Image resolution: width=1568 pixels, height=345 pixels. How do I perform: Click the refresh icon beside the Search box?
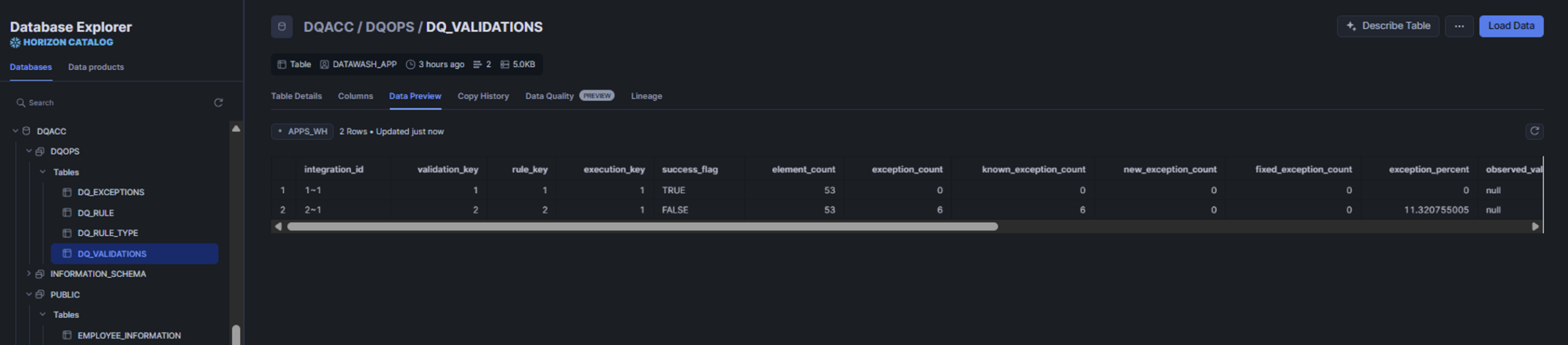pyautogui.click(x=218, y=103)
